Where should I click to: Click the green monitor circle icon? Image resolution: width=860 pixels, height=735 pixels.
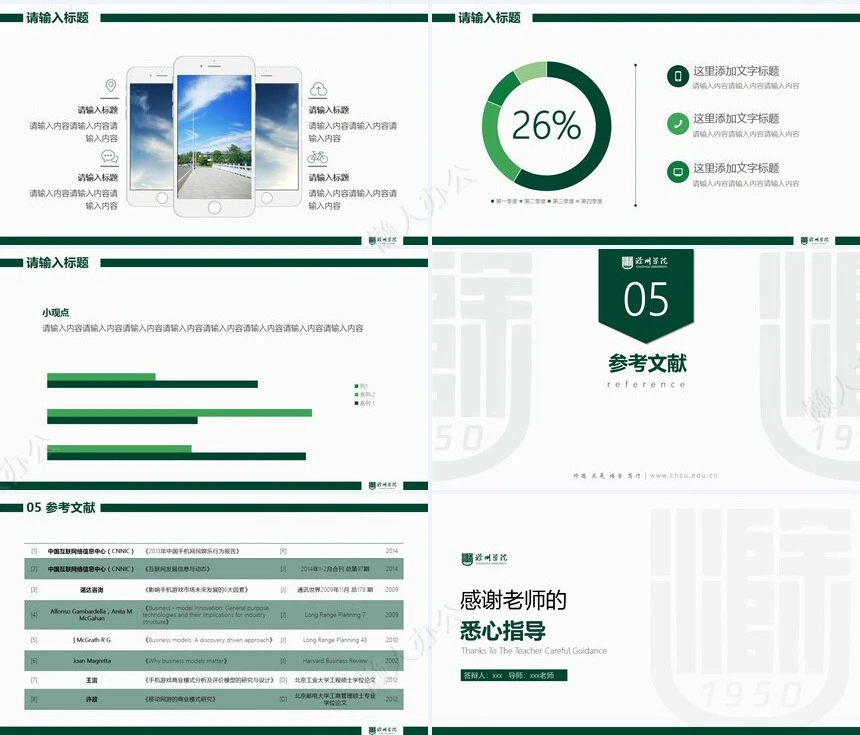[x=677, y=171]
